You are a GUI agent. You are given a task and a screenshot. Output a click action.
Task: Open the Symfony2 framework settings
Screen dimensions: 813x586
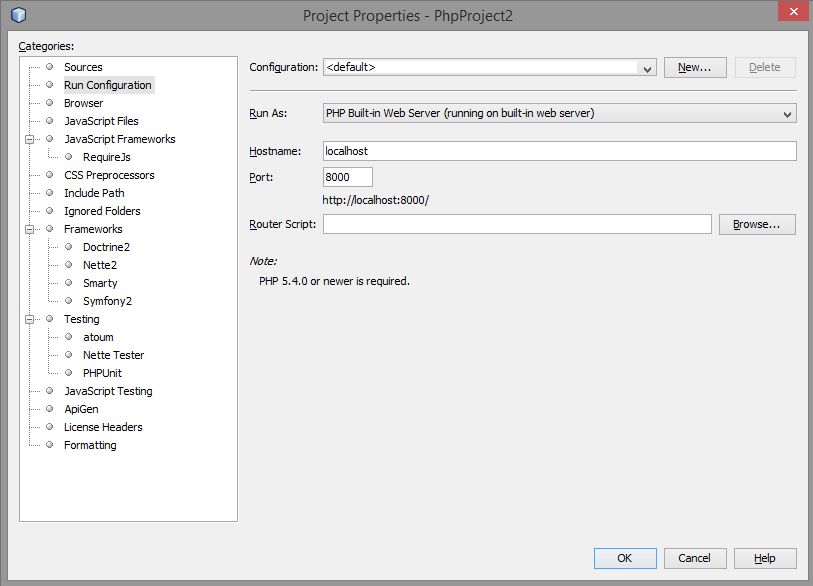pyautogui.click(x=107, y=301)
